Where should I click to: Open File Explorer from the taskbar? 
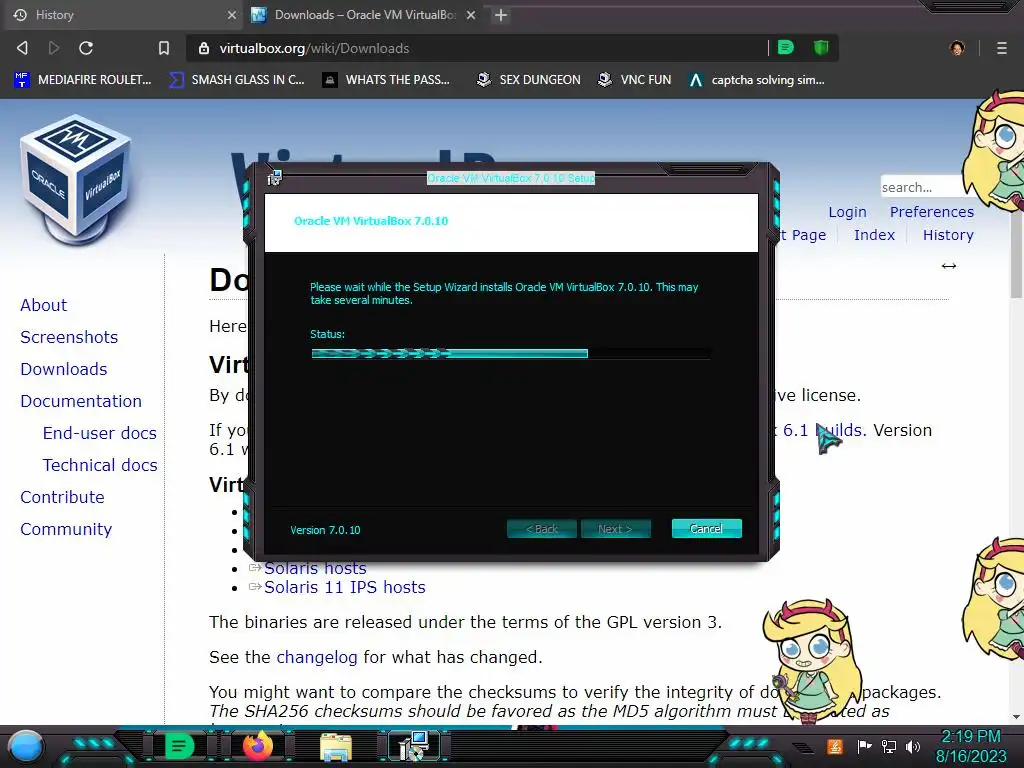coord(336,747)
